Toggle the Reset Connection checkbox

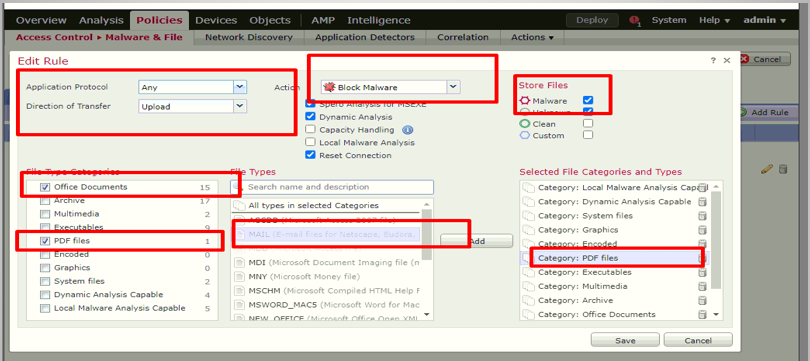coord(310,155)
